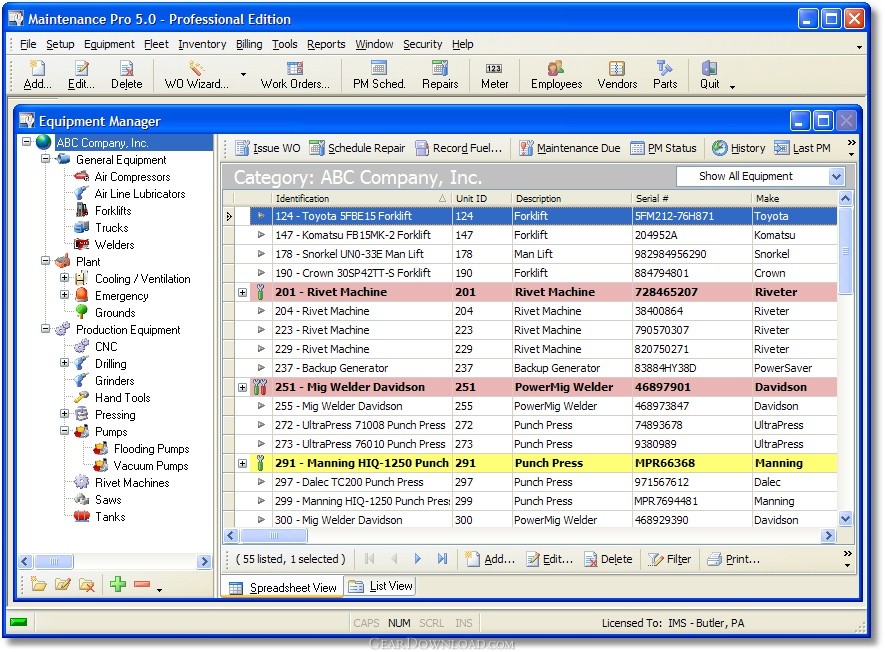885x652 pixels.
Task: Open the Employees list
Action: click(556, 75)
